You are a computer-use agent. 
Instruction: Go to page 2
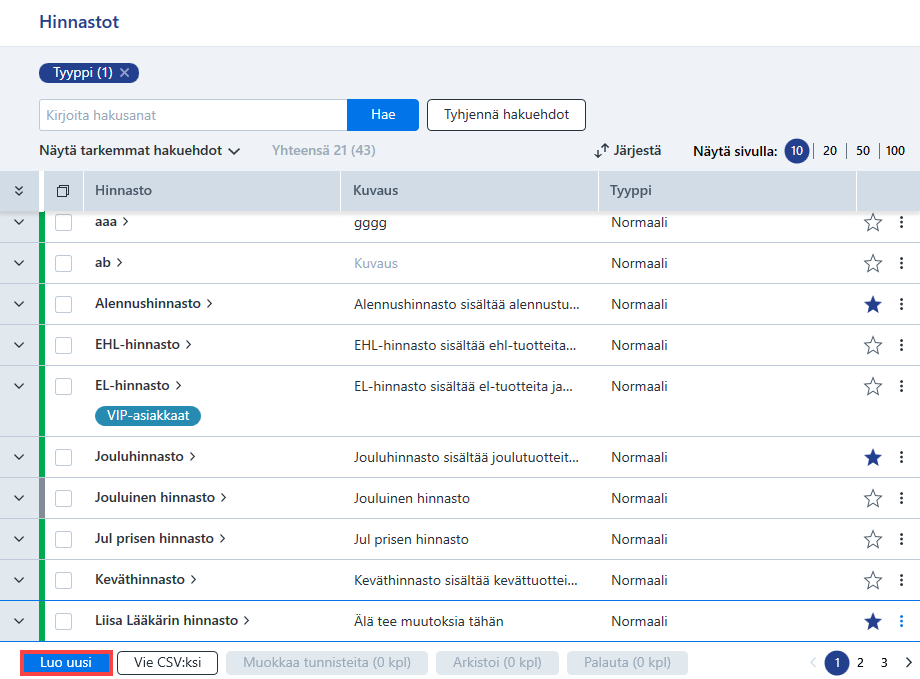860,663
